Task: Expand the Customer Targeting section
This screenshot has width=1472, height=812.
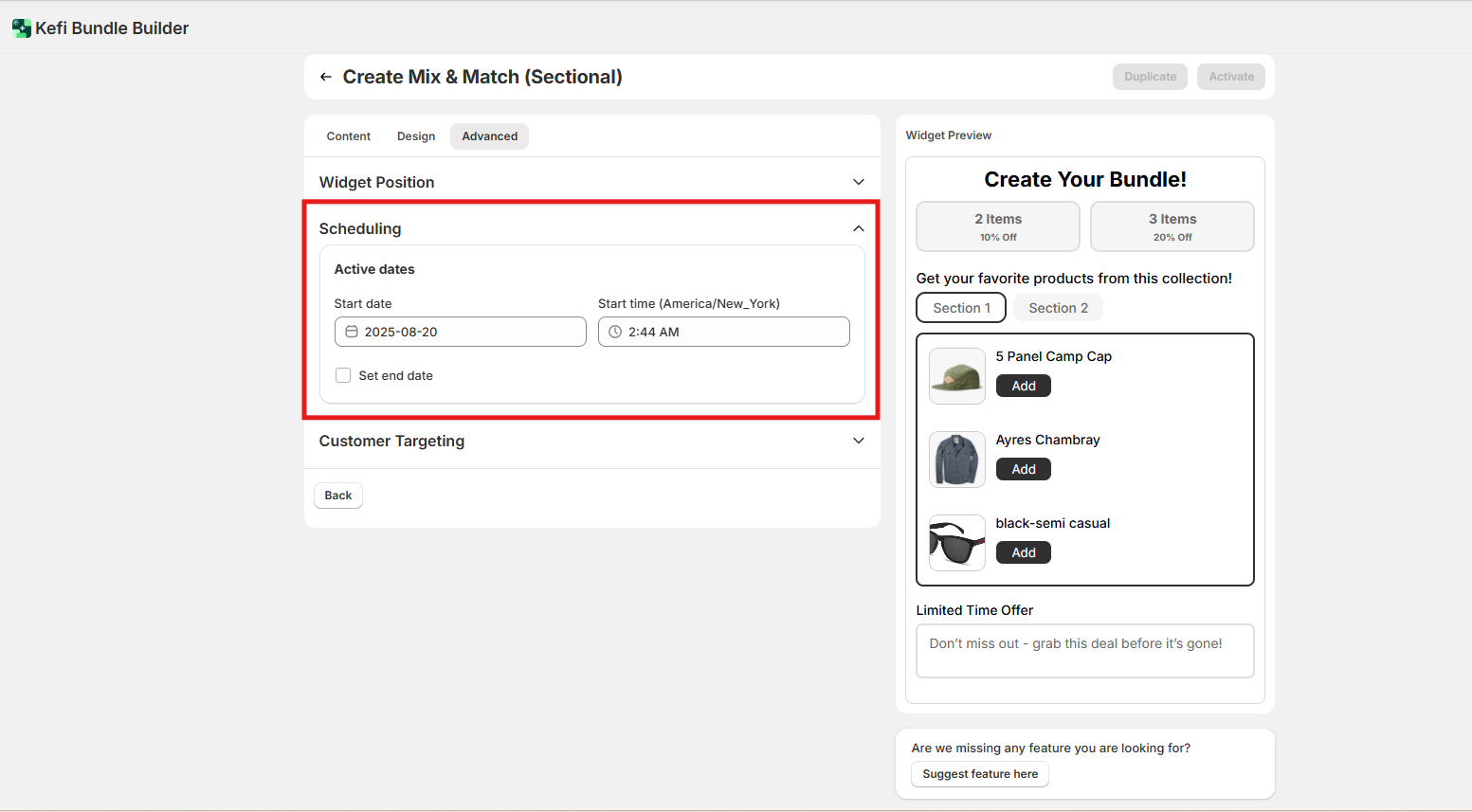Action: 858,441
